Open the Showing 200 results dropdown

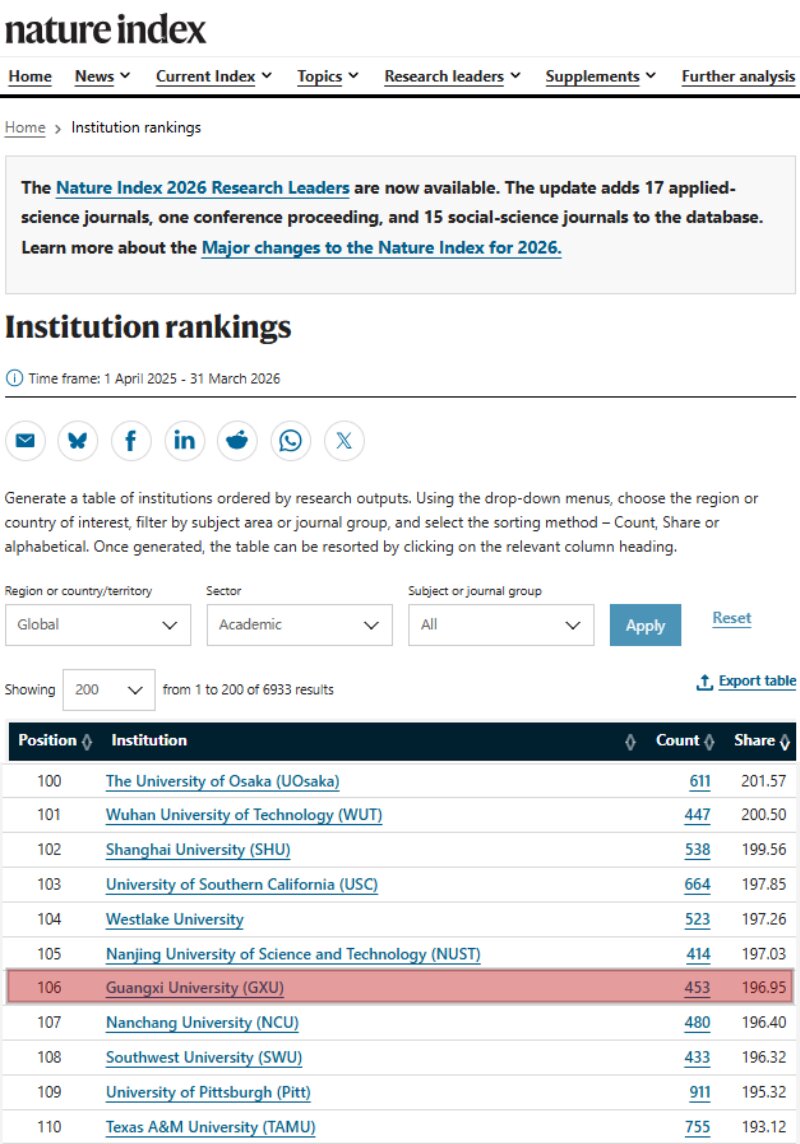pyautogui.click(x=109, y=689)
